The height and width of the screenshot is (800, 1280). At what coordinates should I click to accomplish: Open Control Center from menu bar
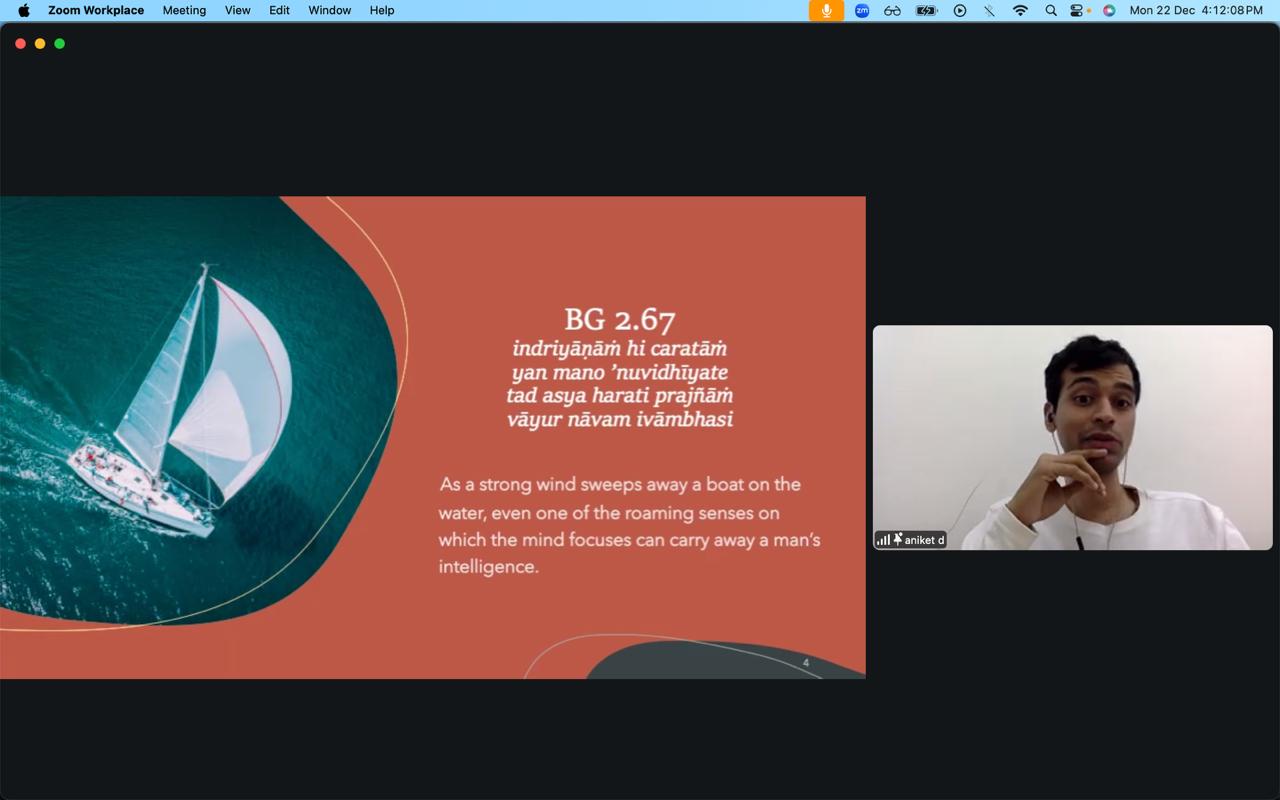click(1077, 10)
